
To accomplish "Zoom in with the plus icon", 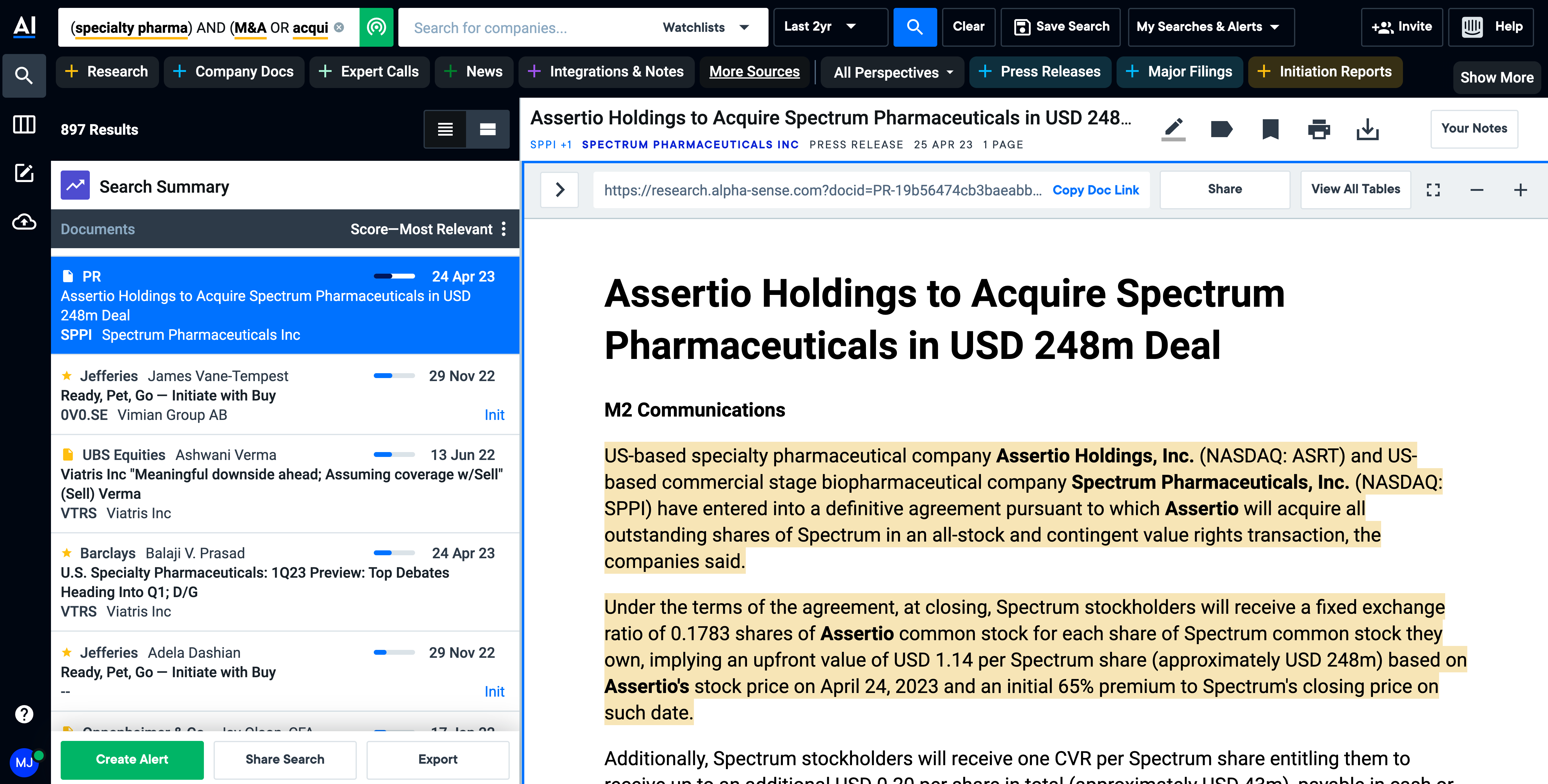I will point(1520,190).
